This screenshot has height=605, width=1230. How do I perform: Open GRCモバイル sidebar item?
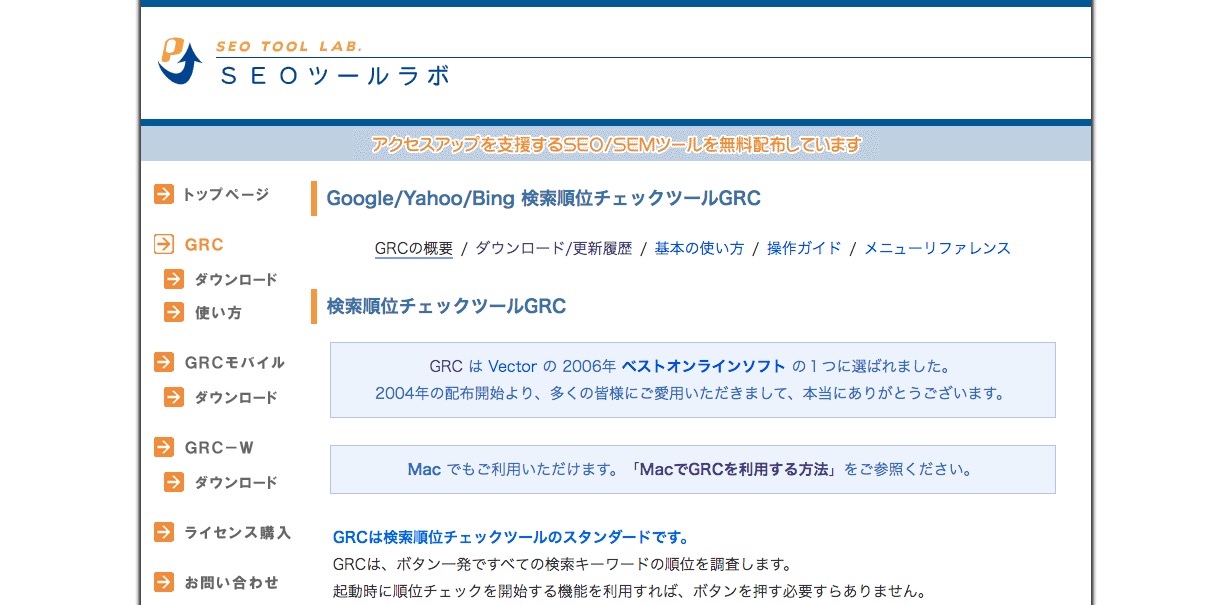(x=235, y=362)
